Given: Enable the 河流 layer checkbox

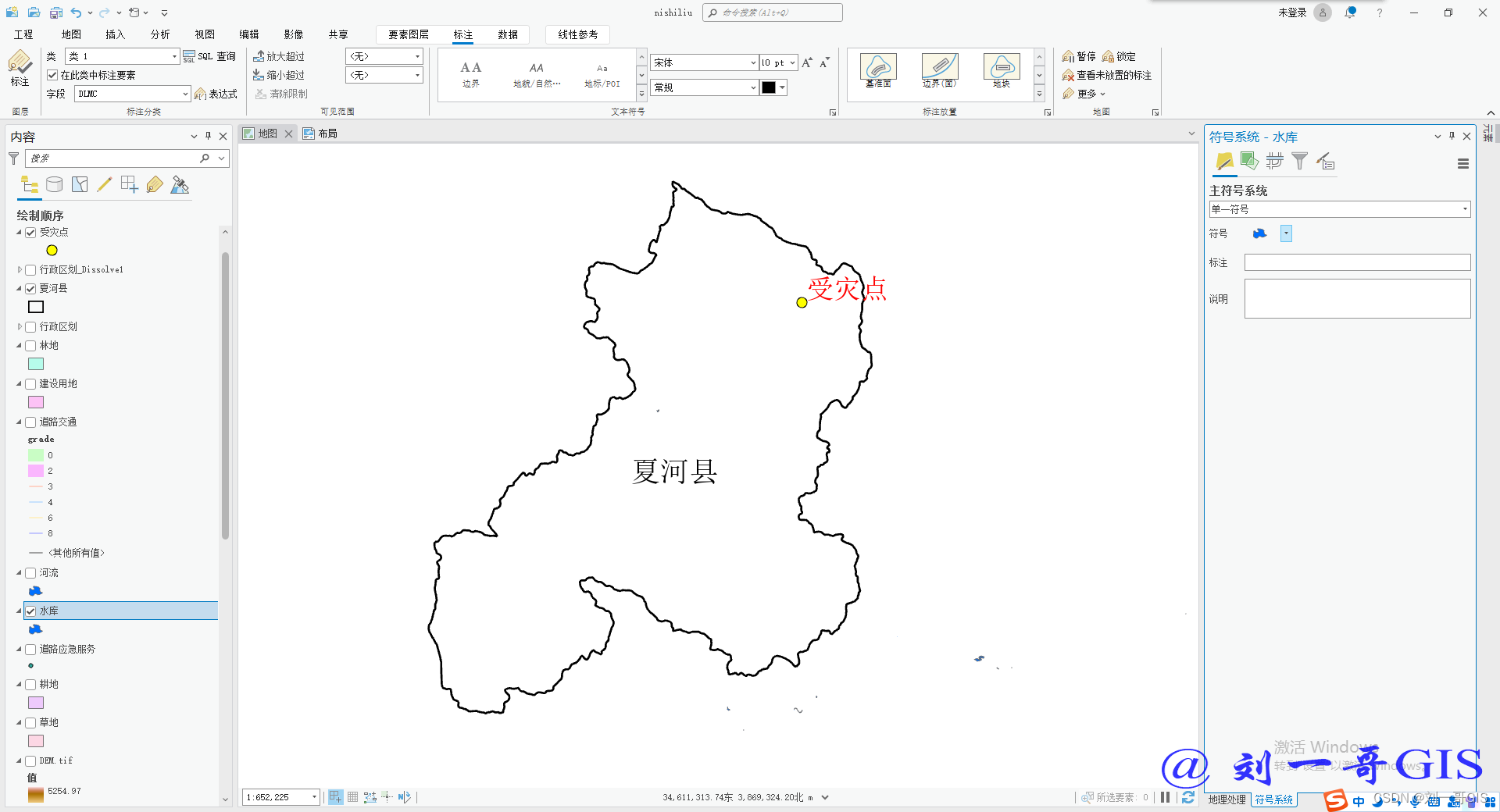Looking at the screenshot, I should (30, 573).
